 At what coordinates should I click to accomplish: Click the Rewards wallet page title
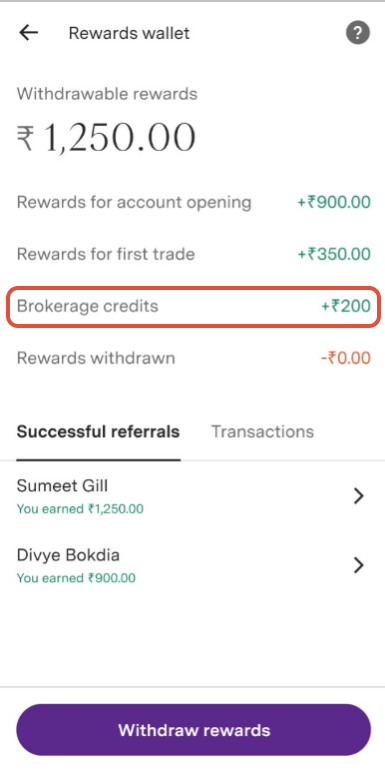point(129,33)
